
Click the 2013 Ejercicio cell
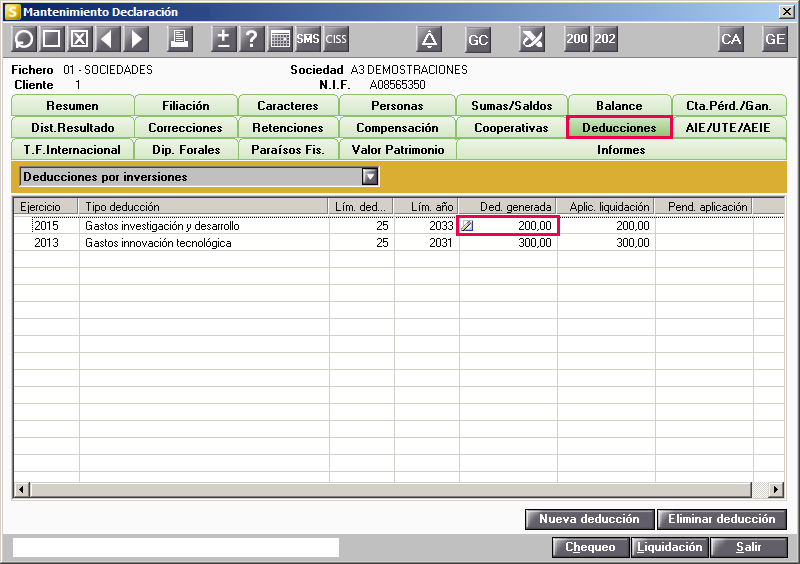click(x=46, y=243)
